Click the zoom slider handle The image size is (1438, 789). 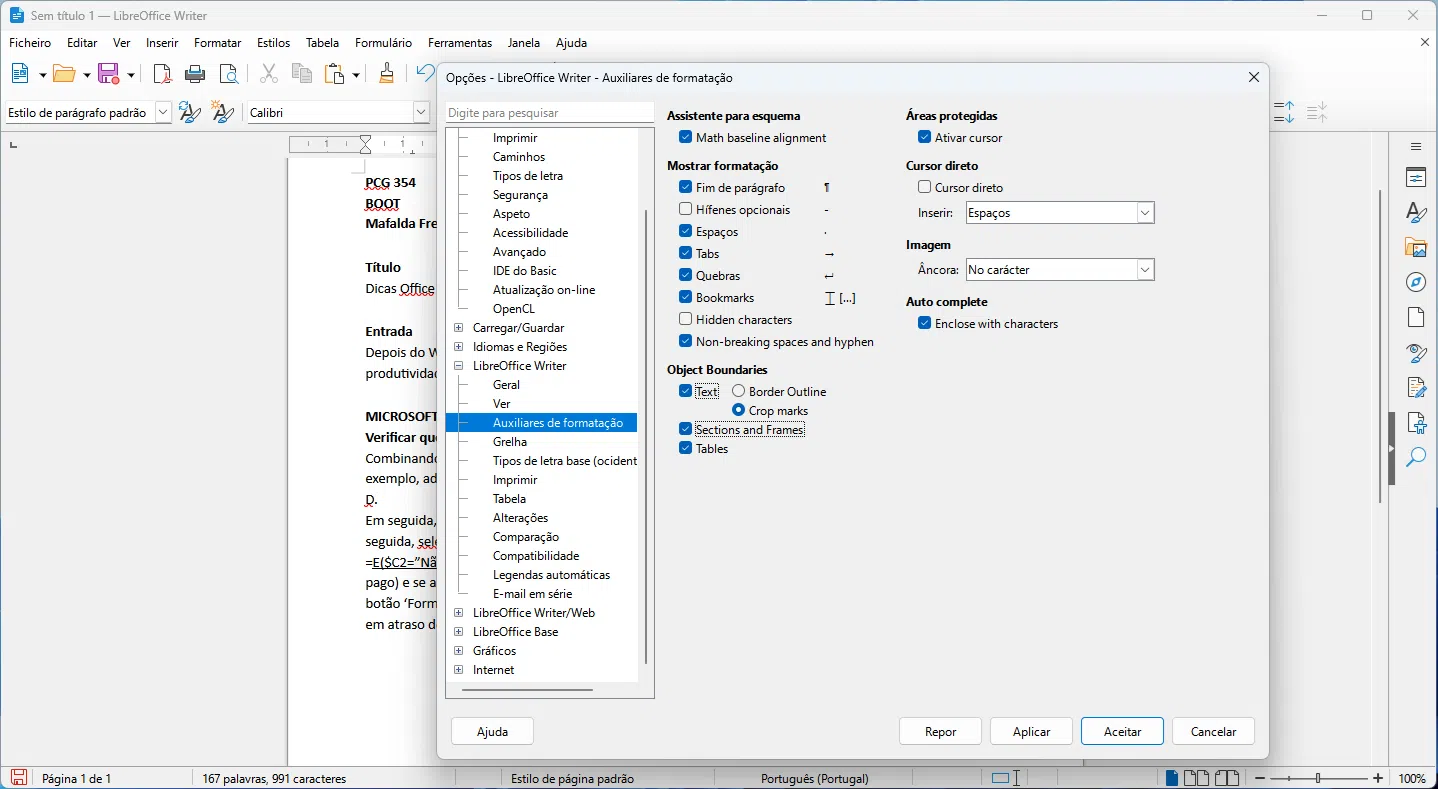pos(1318,778)
